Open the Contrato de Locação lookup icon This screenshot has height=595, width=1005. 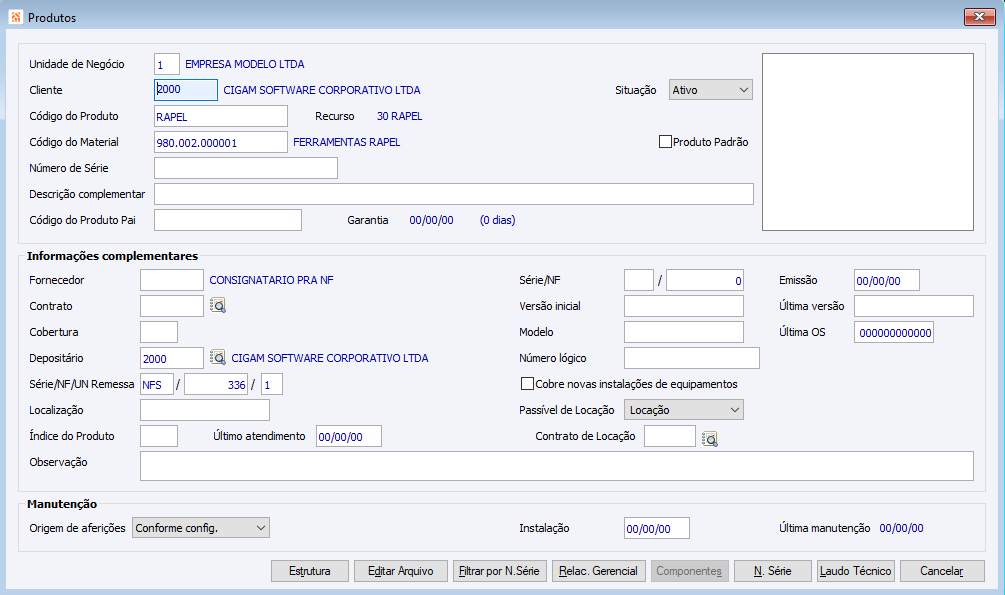(710, 439)
